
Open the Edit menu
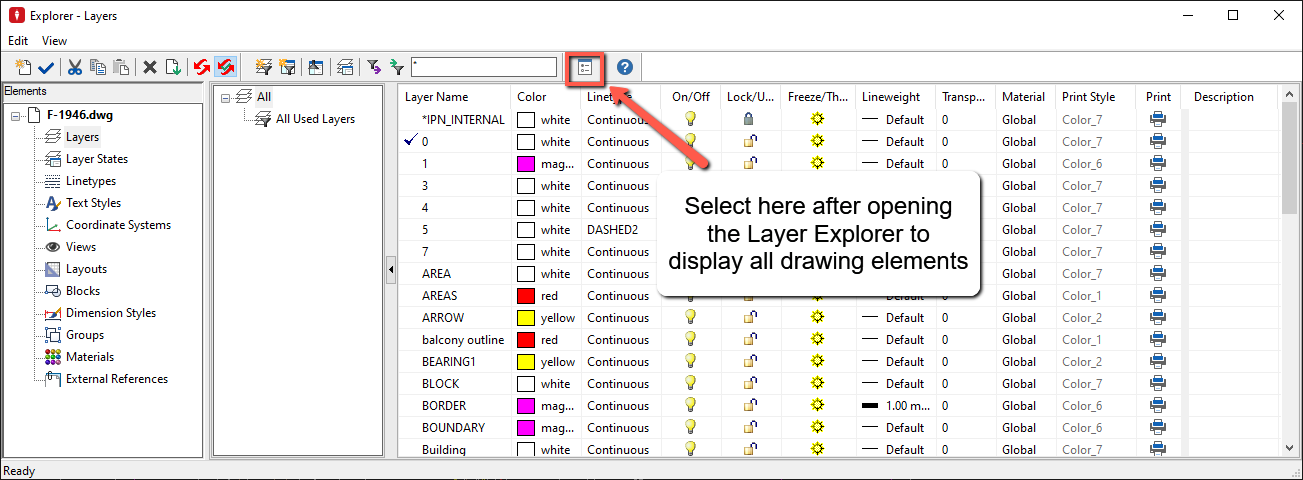tap(18, 41)
